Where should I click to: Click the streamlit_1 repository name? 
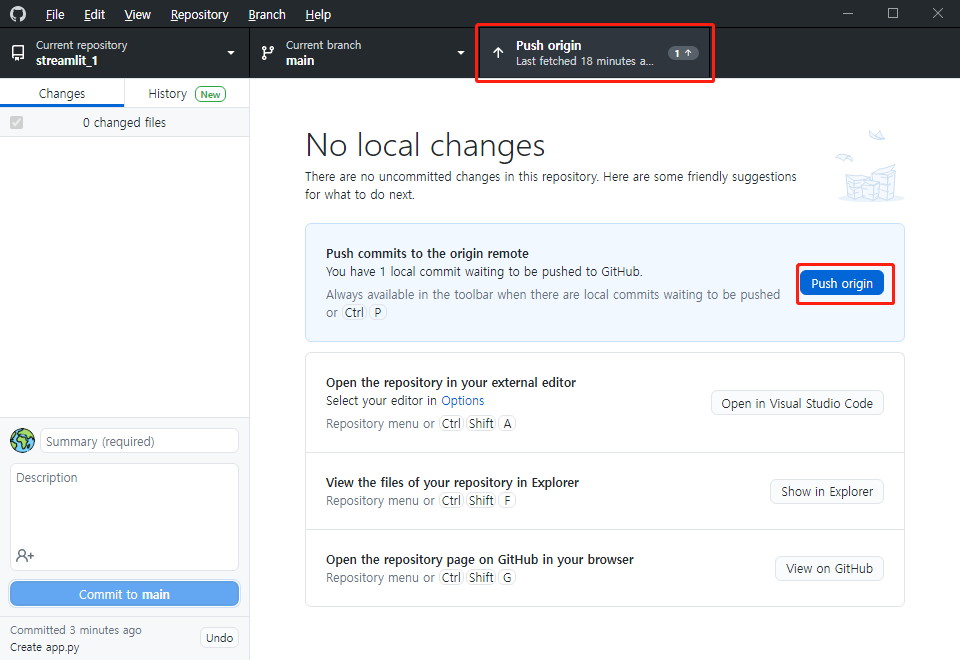coord(67,61)
